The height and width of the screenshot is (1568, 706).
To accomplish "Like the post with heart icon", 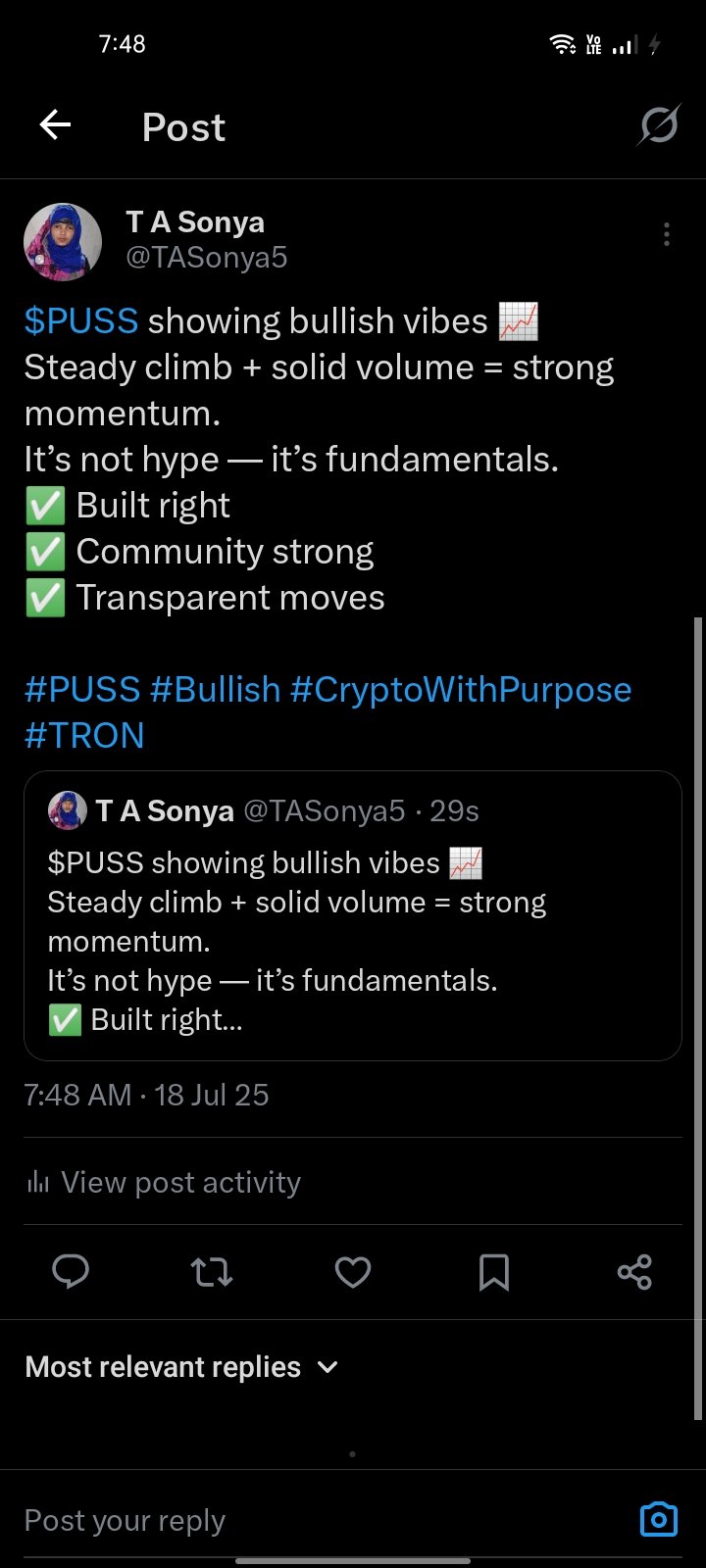I will pos(353,1272).
